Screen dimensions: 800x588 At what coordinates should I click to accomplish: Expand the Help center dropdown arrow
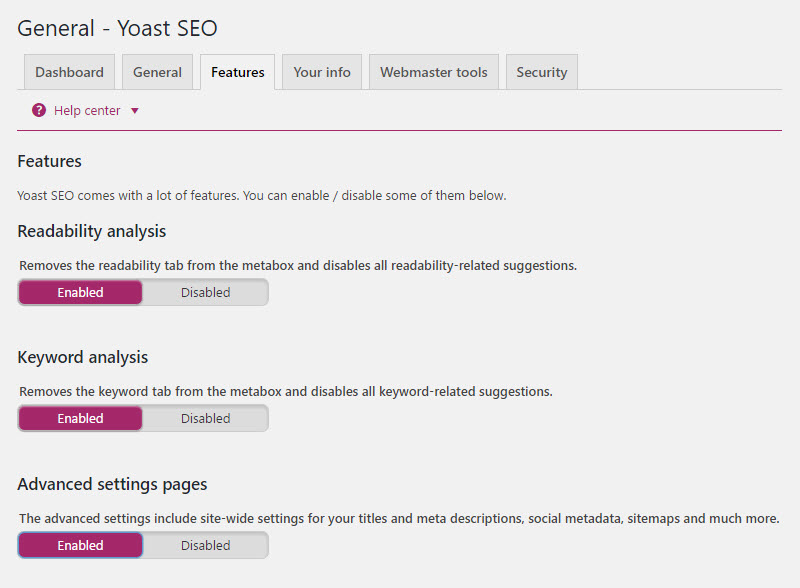(x=135, y=111)
